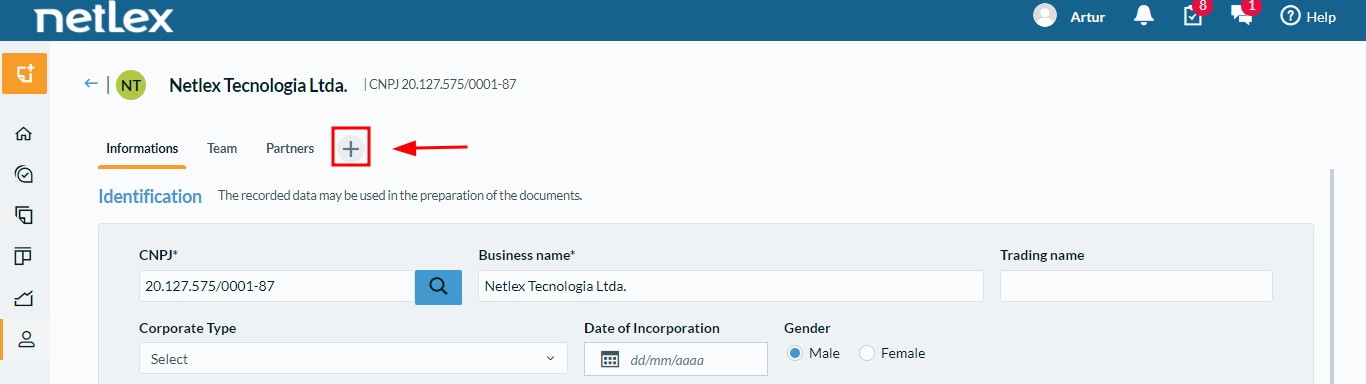Viewport: 1366px width, 384px height.
Task: Open the notifications bell
Action: tap(1144, 16)
